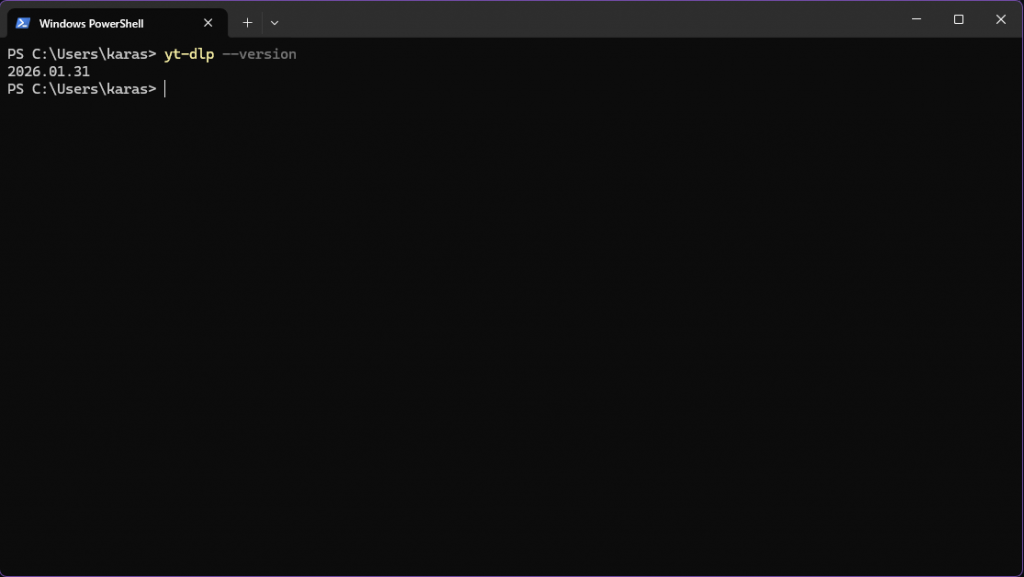Click the yt-dlp command text
The image size is (1024, 577).
(x=189, y=54)
